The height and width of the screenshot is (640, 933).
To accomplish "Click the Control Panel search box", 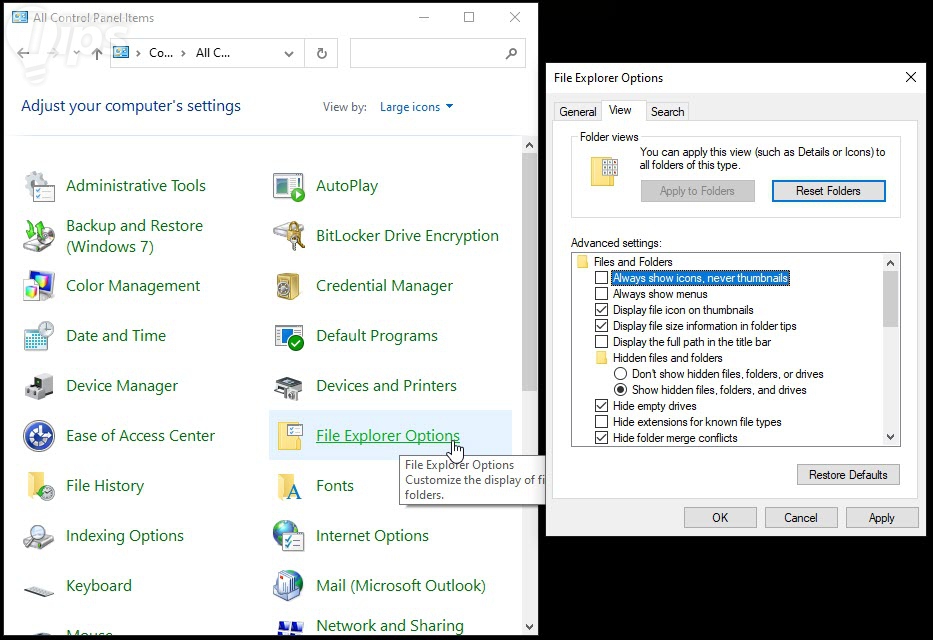I will click(428, 54).
